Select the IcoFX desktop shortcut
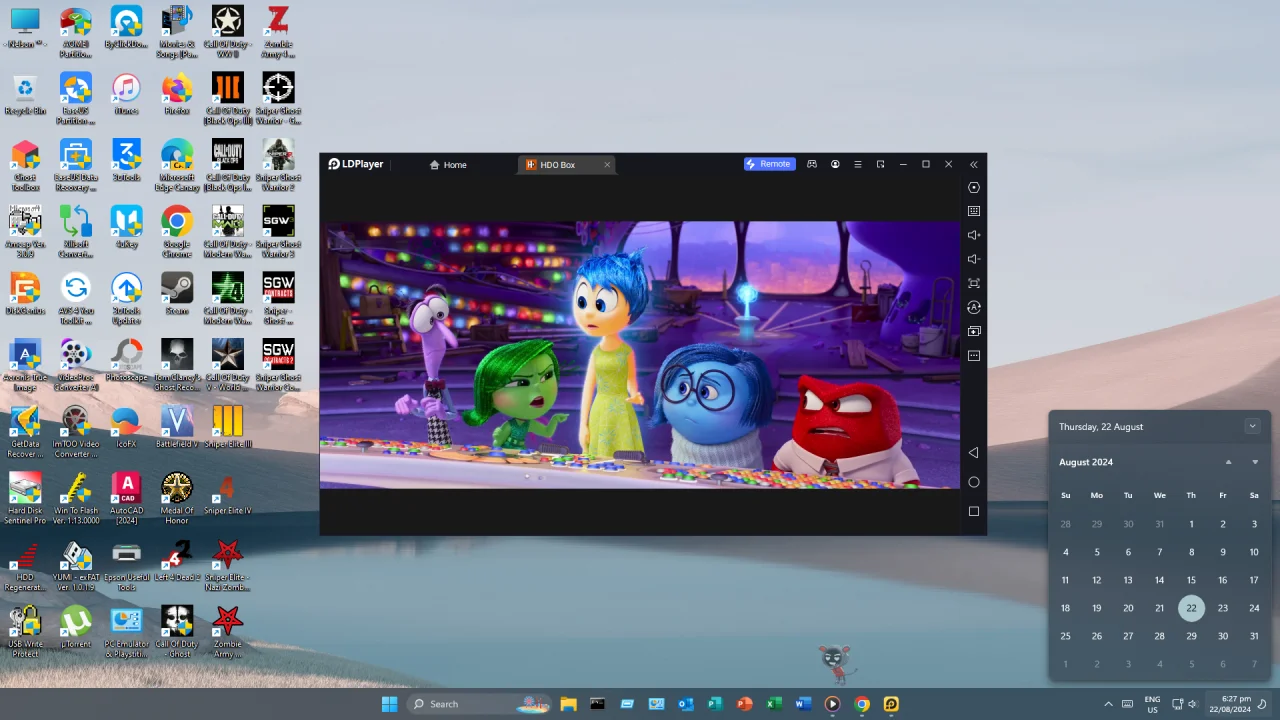 (x=126, y=428)
